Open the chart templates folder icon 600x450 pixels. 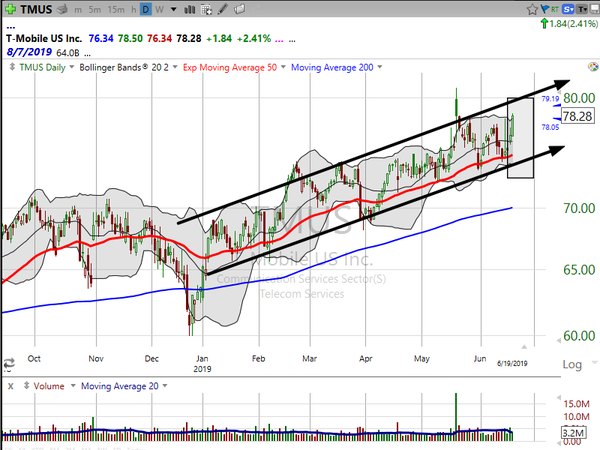click(x=240, y=9)
